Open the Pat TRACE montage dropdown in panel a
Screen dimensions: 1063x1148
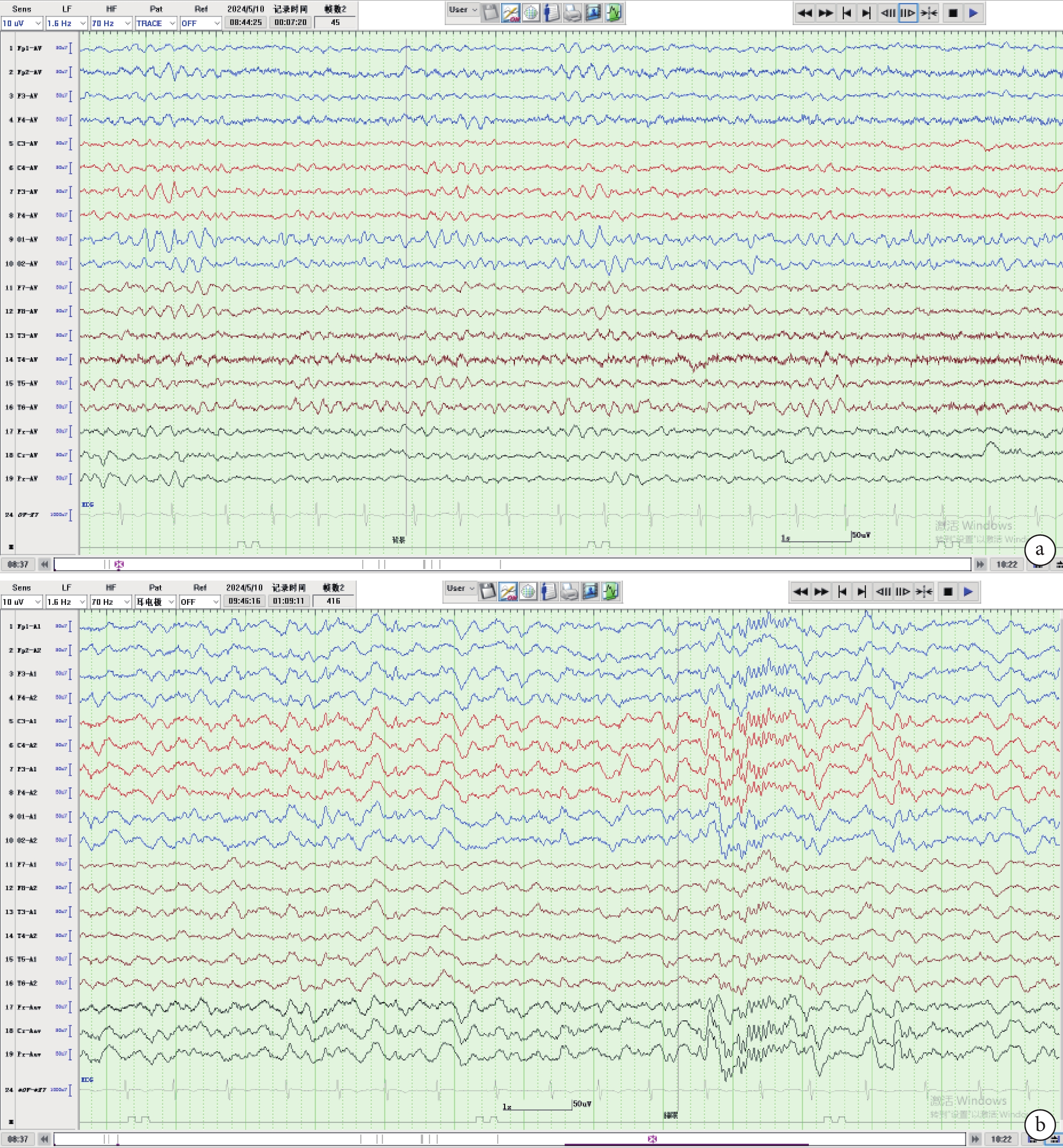coord(156,23)
